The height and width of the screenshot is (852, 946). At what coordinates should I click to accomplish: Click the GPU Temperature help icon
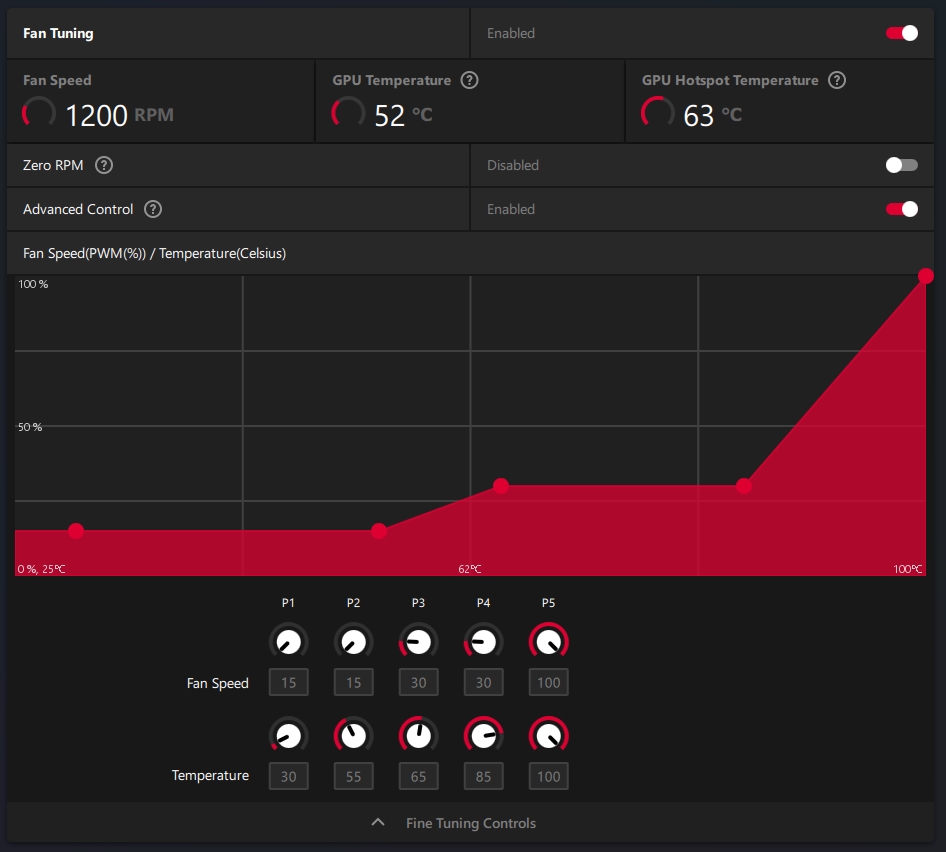point(469,80)
